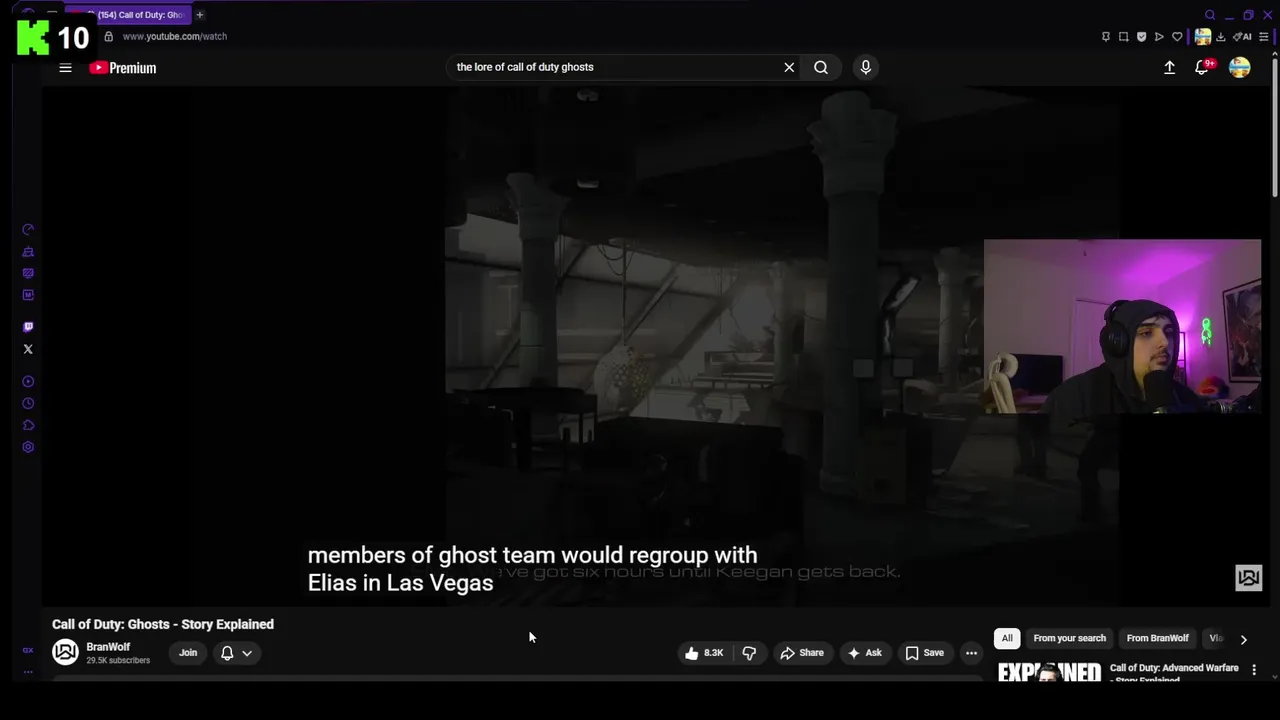Start voice search with the microphone
The width and height of the screenshot is (1280, 720).
click(x=866, y=67)
